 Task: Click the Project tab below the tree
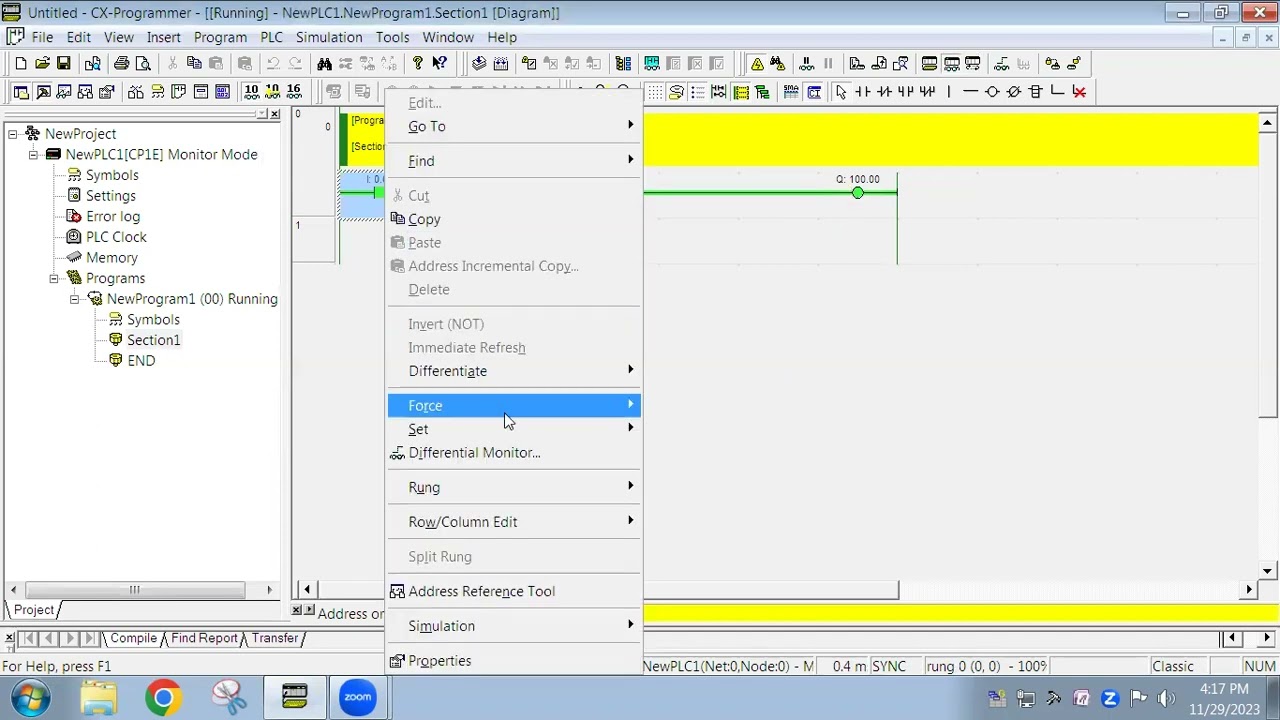[x=33, y=610]
